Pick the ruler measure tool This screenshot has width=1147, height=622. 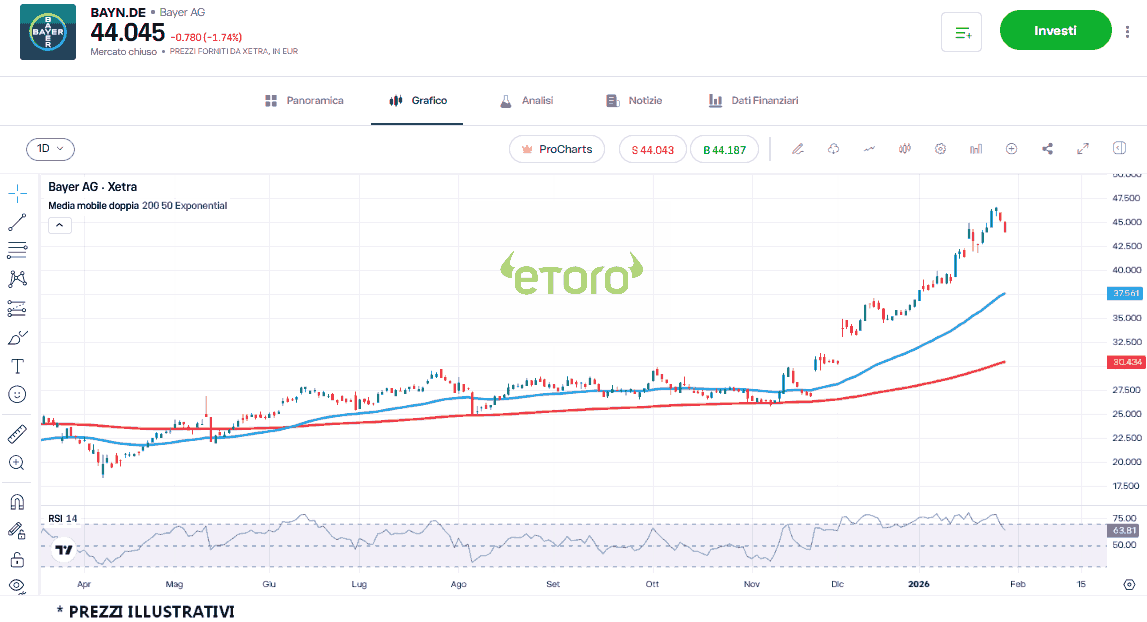17,434
